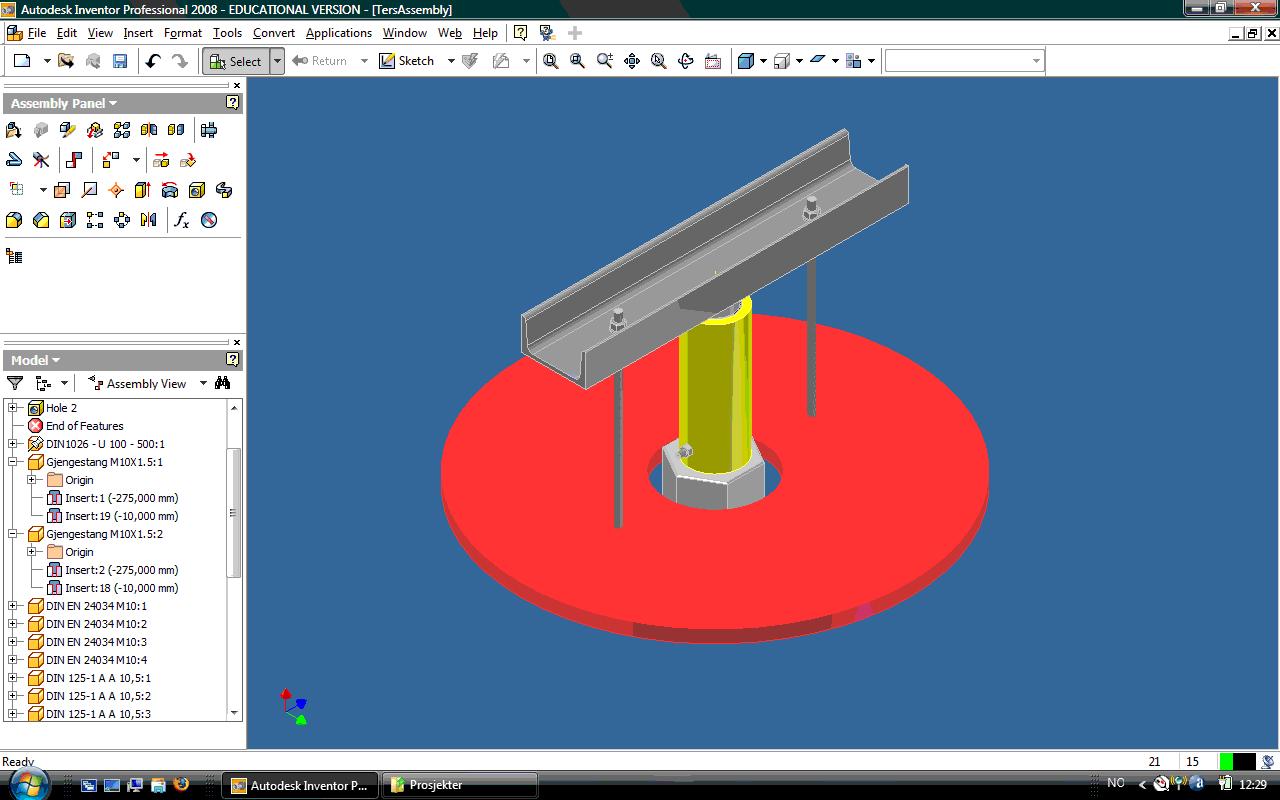Click the Mirror Components icon
Screen dimensions: 1280x800
[x=149, y=130]
